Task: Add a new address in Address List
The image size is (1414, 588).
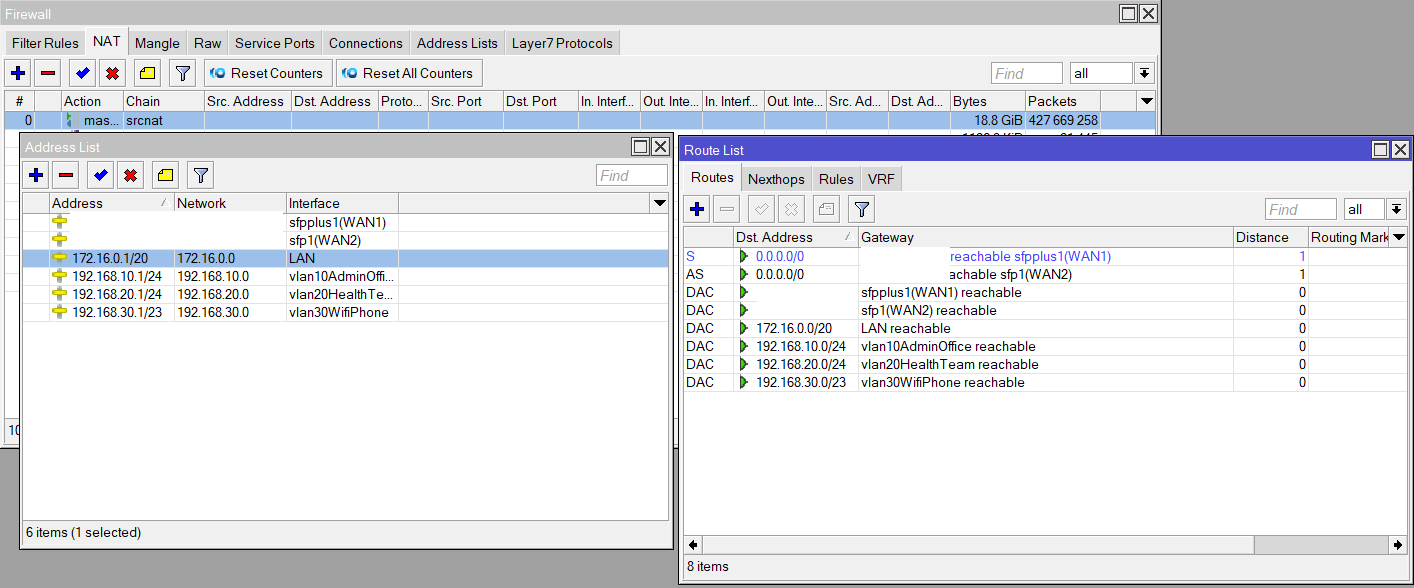Action: (x=36, y=175)
